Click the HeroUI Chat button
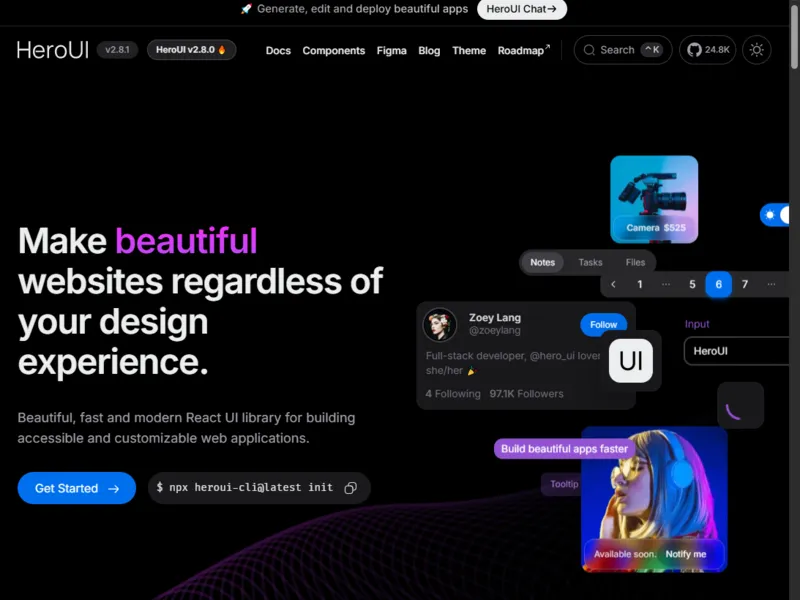800x600 pixels. [521, 9]
